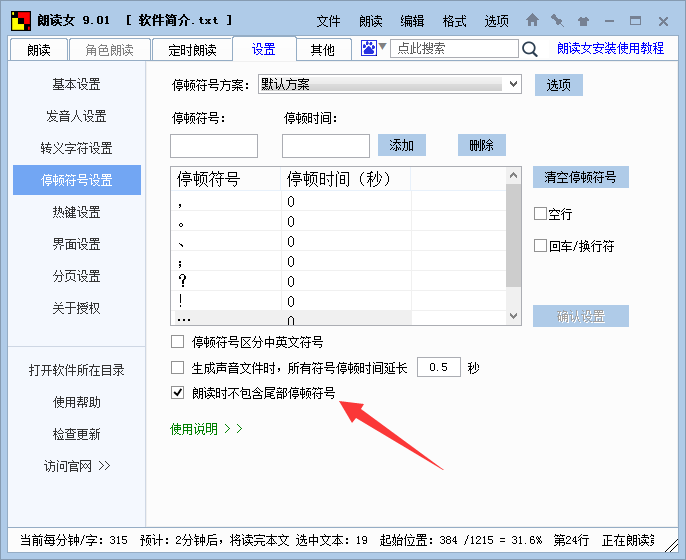Toggle the 回车/换行符 checkbox
686x560 pixels.
[540, 245]
